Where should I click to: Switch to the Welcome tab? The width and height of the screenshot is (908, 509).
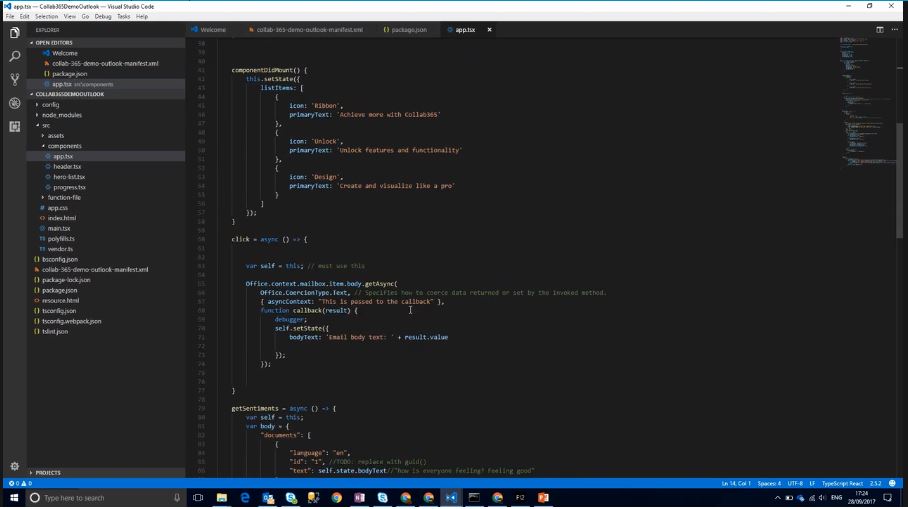(212, 30)
